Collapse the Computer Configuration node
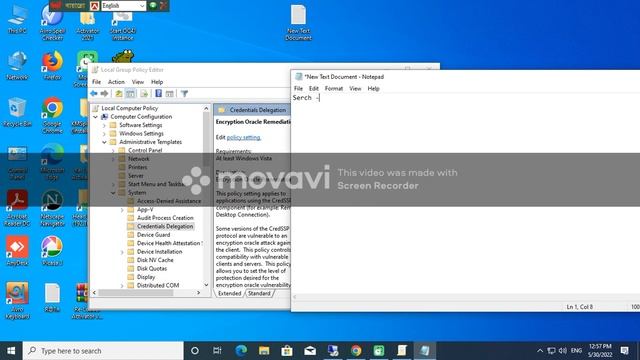The width and height of the screenshot is (640, 360). (96, 117)
